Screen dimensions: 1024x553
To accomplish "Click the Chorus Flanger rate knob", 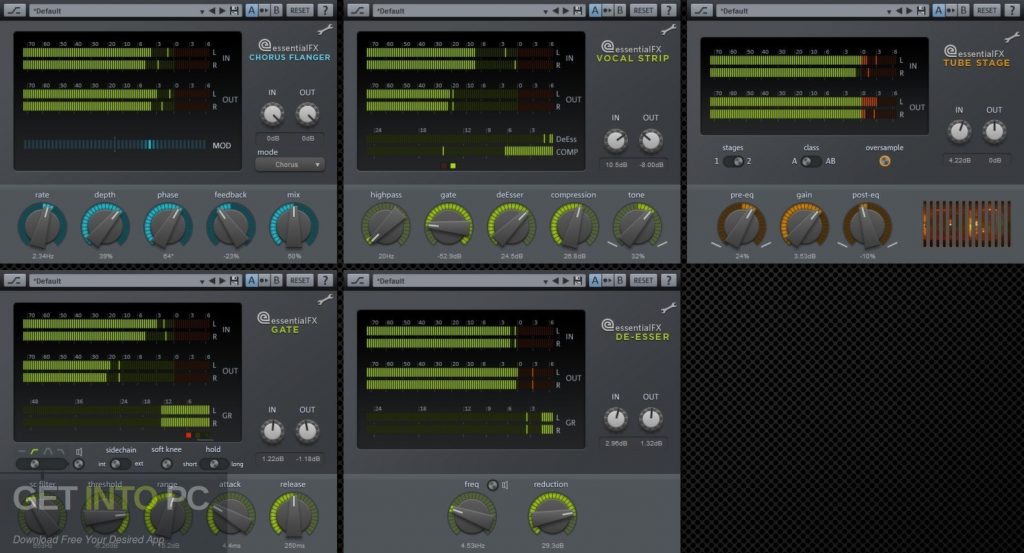I will 42,226.
